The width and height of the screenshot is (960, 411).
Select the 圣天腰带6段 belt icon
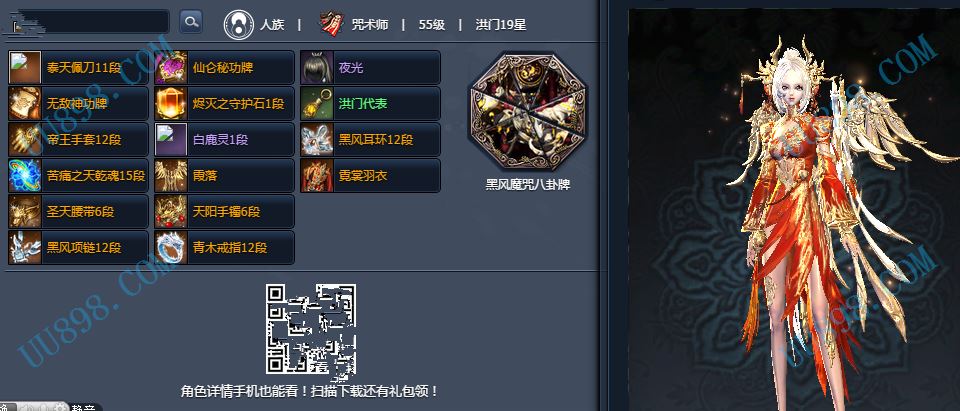coord(25,212)
